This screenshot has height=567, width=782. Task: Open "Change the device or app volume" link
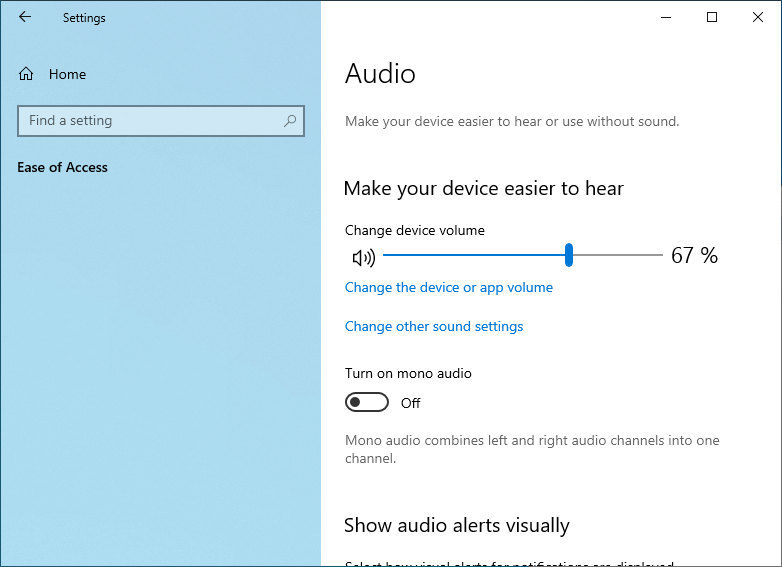click(x=449, y=287)
